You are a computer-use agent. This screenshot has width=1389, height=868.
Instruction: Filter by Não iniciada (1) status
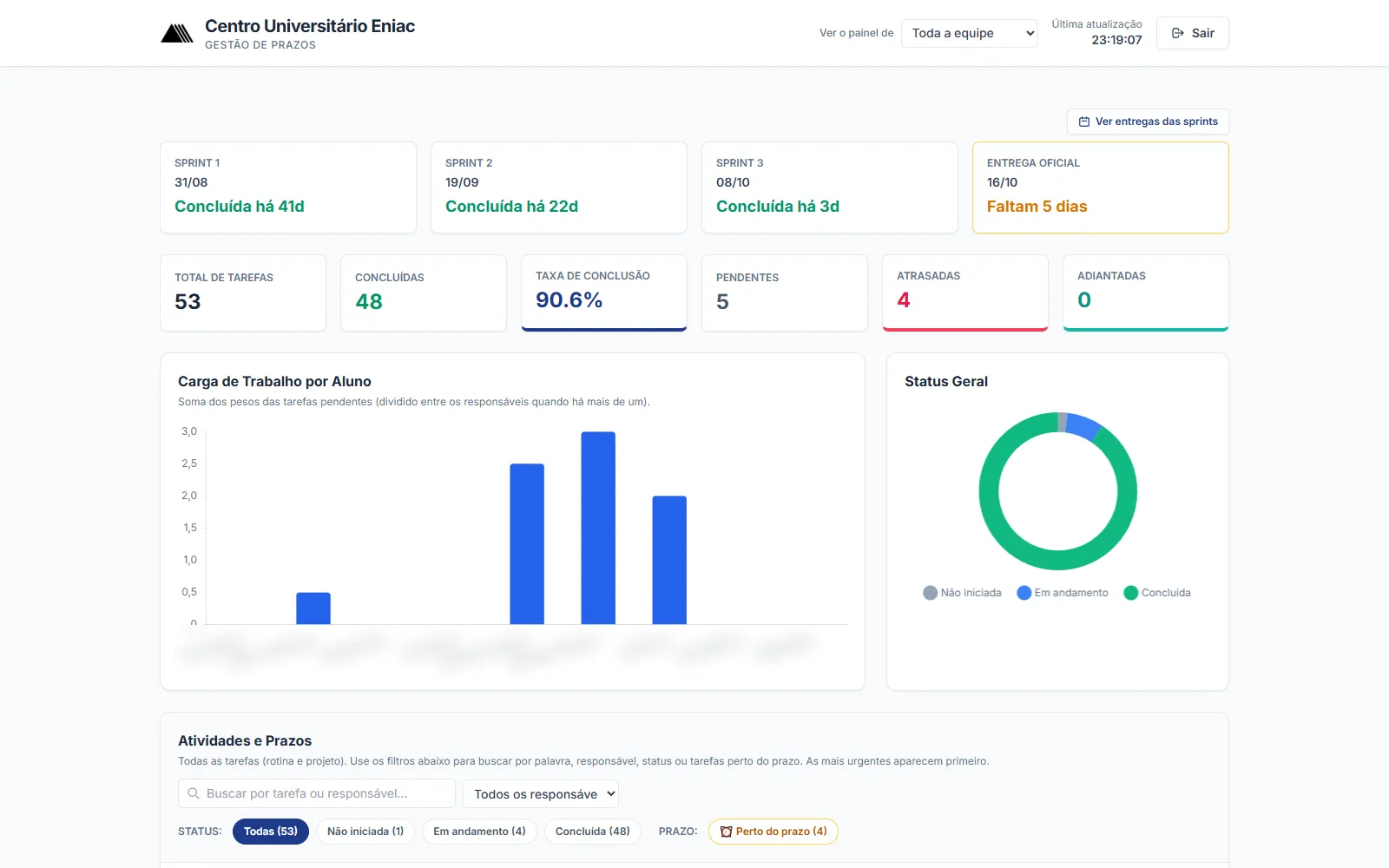[365, 832]
